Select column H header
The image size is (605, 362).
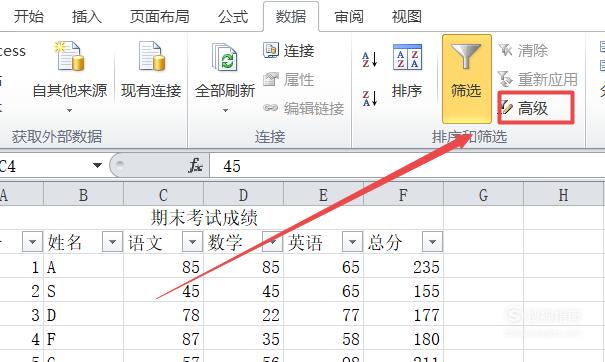point(564,195)
